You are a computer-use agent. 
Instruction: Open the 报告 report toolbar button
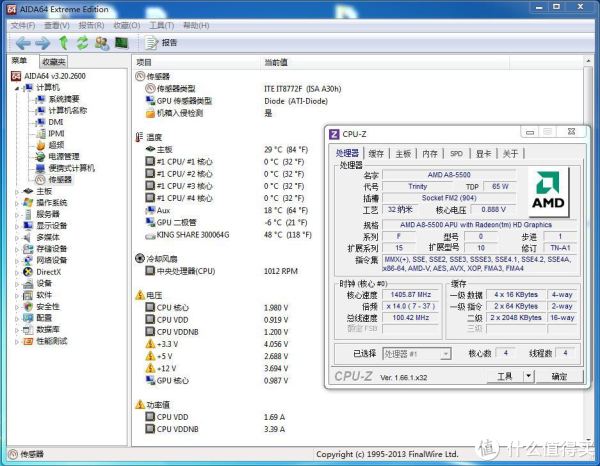[x=161, y=42]
